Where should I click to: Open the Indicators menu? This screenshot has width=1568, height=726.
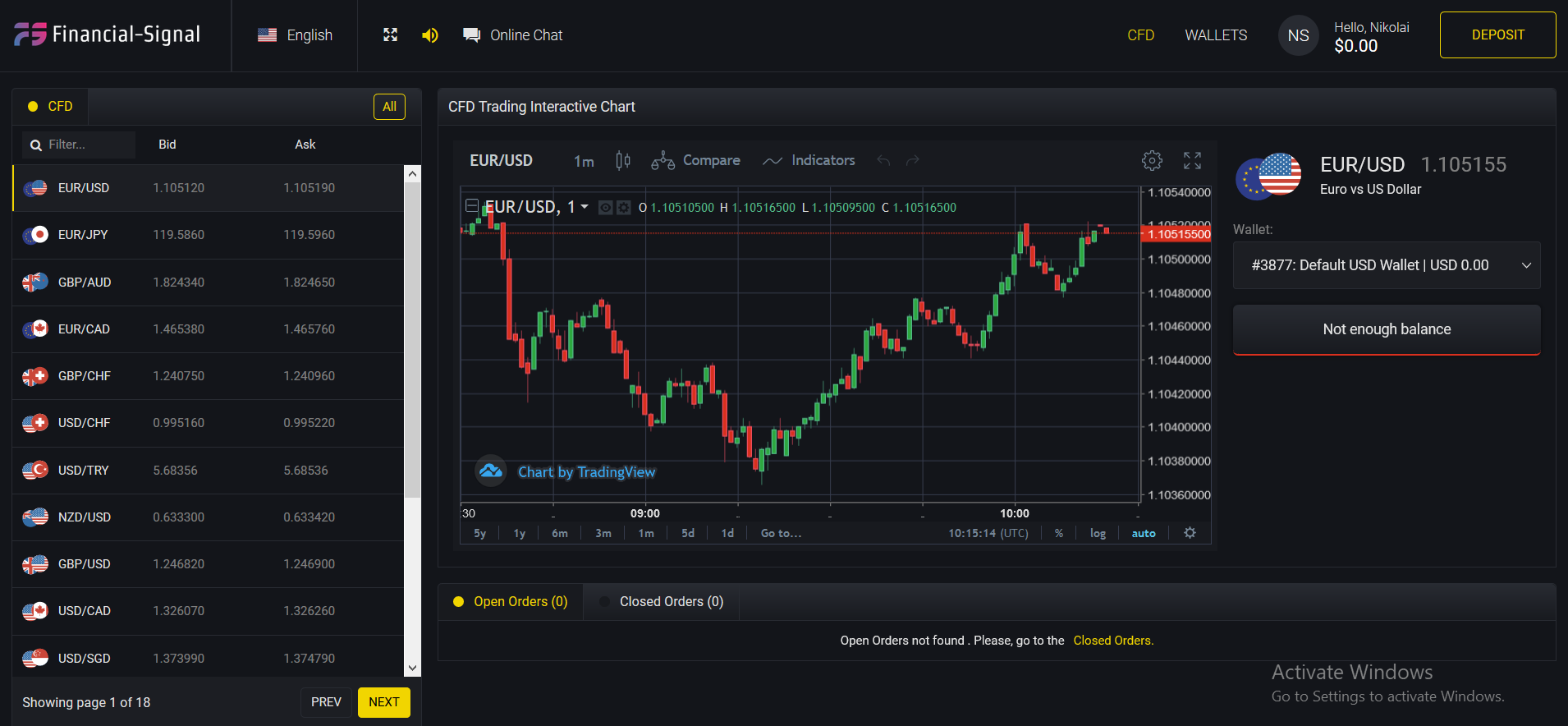pos(809,161)
